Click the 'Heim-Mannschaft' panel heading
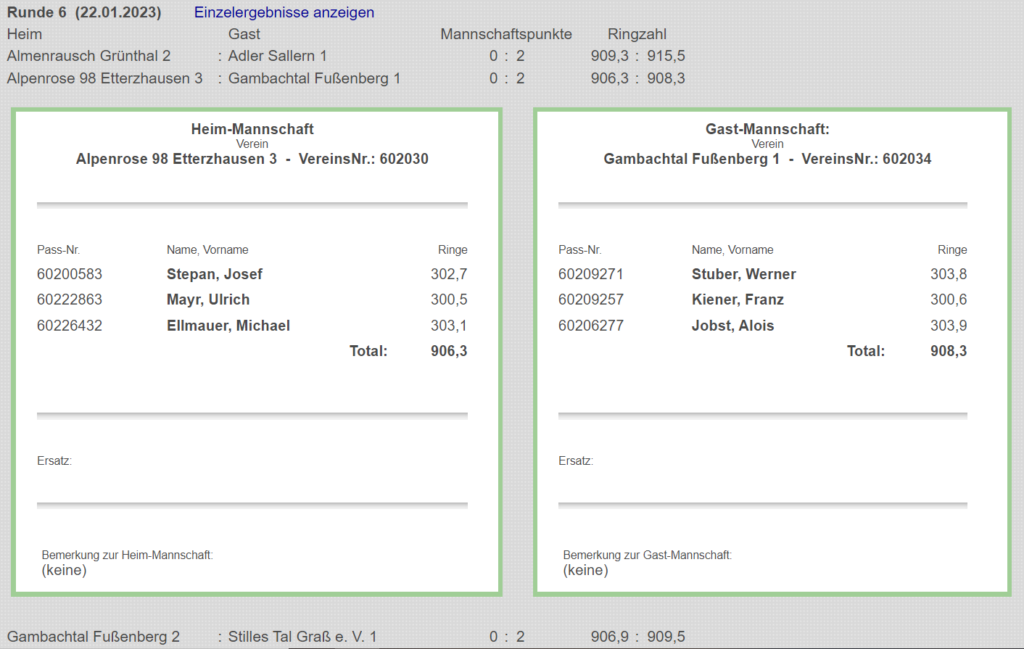 pos(252,129)
